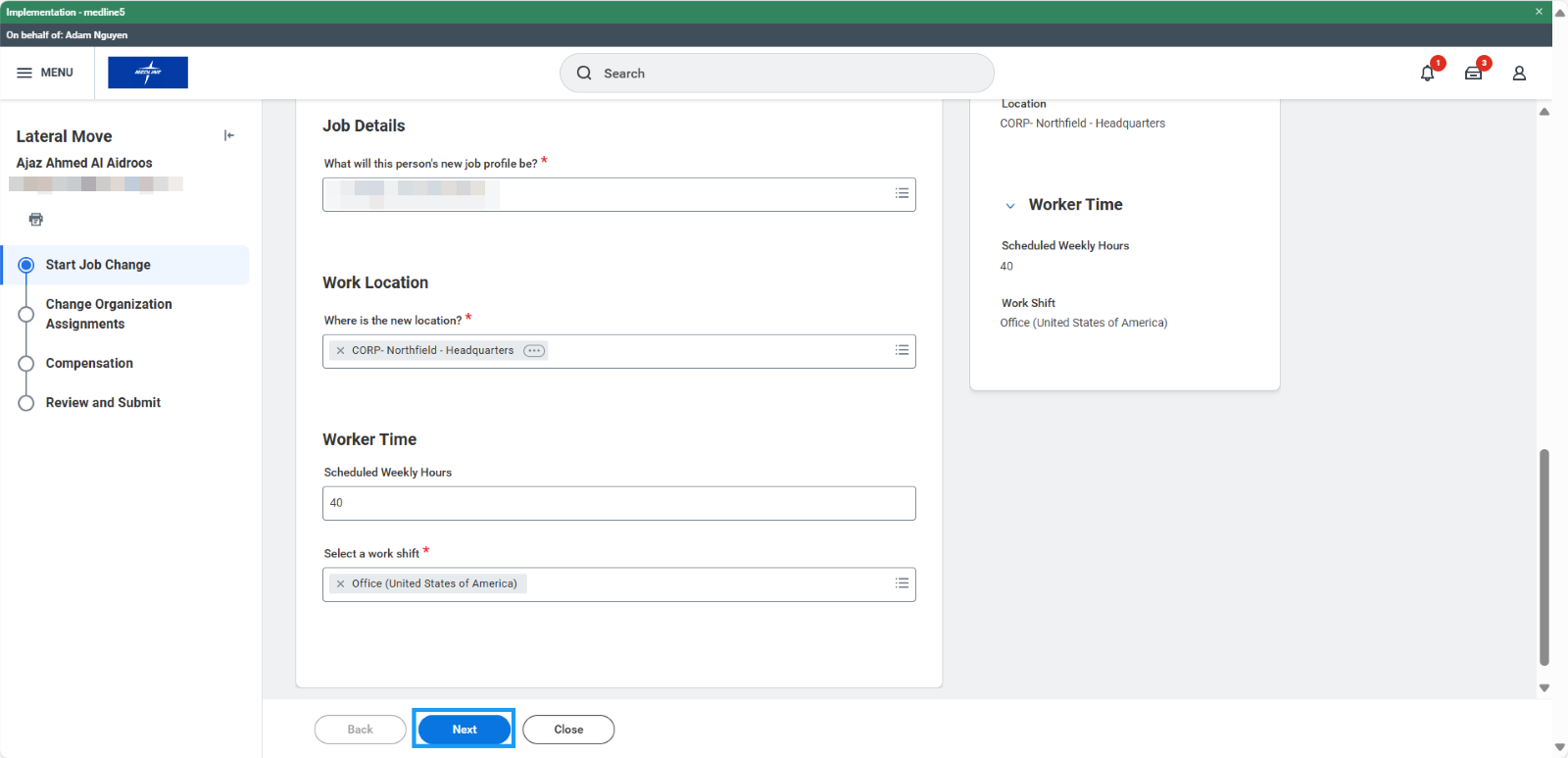The image size is (1568, 758).
Task: Select the Compensation step
Action: [x=89, y=363]
